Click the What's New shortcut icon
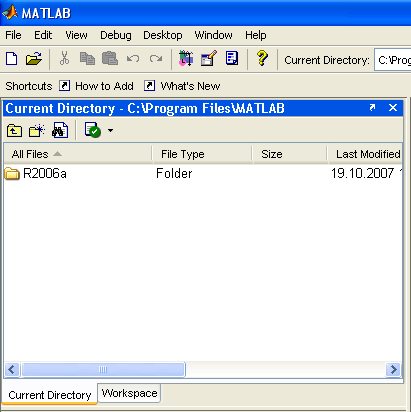This screenshot has width=411, height=412. (x=149, y=86)
